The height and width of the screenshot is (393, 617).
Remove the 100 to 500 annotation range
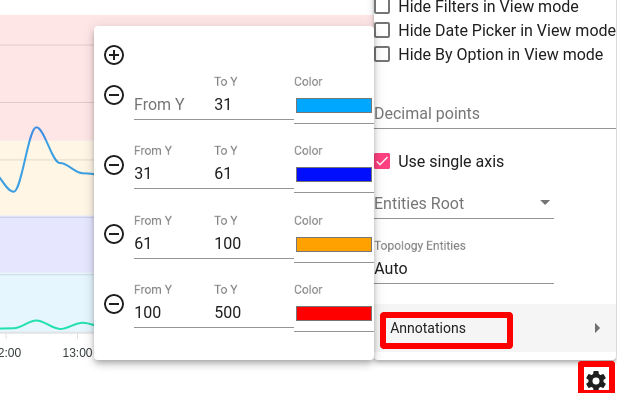pos(114,304)
